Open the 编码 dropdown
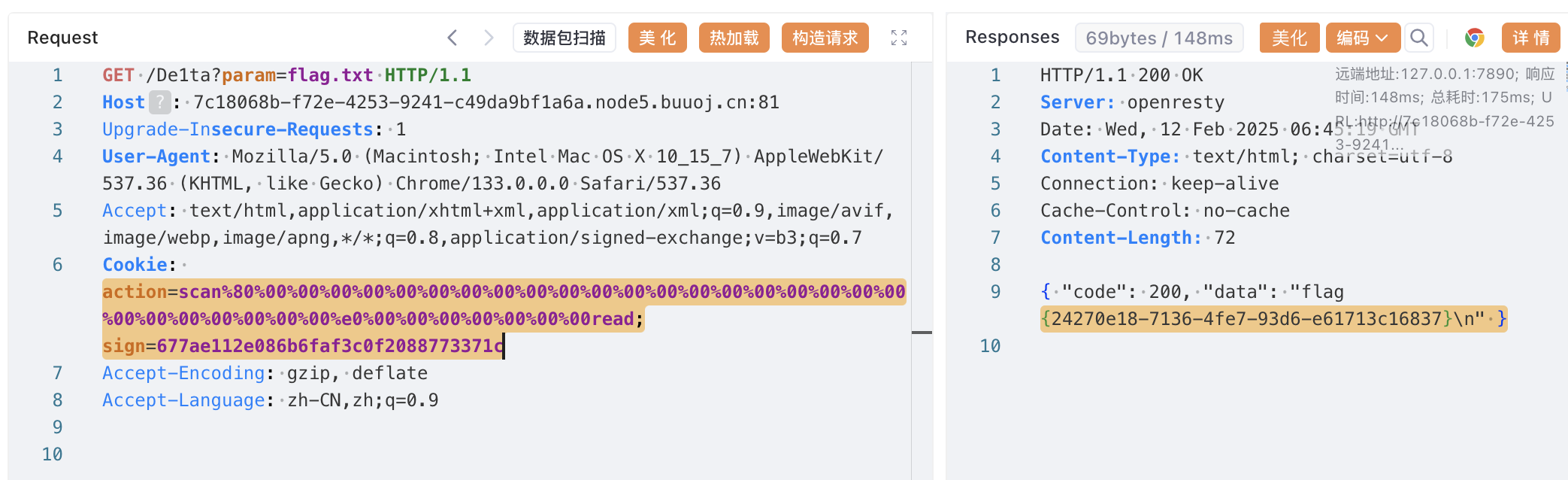The width and height of the screenshot is (1568, 480). click(1362, 38)
